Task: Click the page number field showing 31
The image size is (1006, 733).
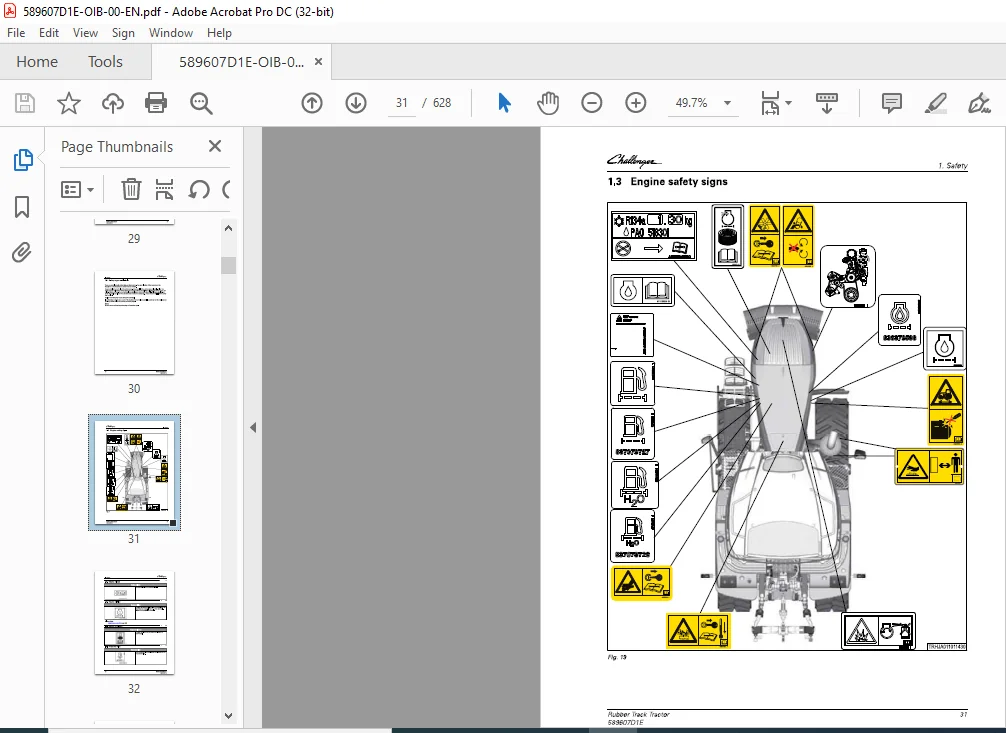Action: [x=402, y=103]
